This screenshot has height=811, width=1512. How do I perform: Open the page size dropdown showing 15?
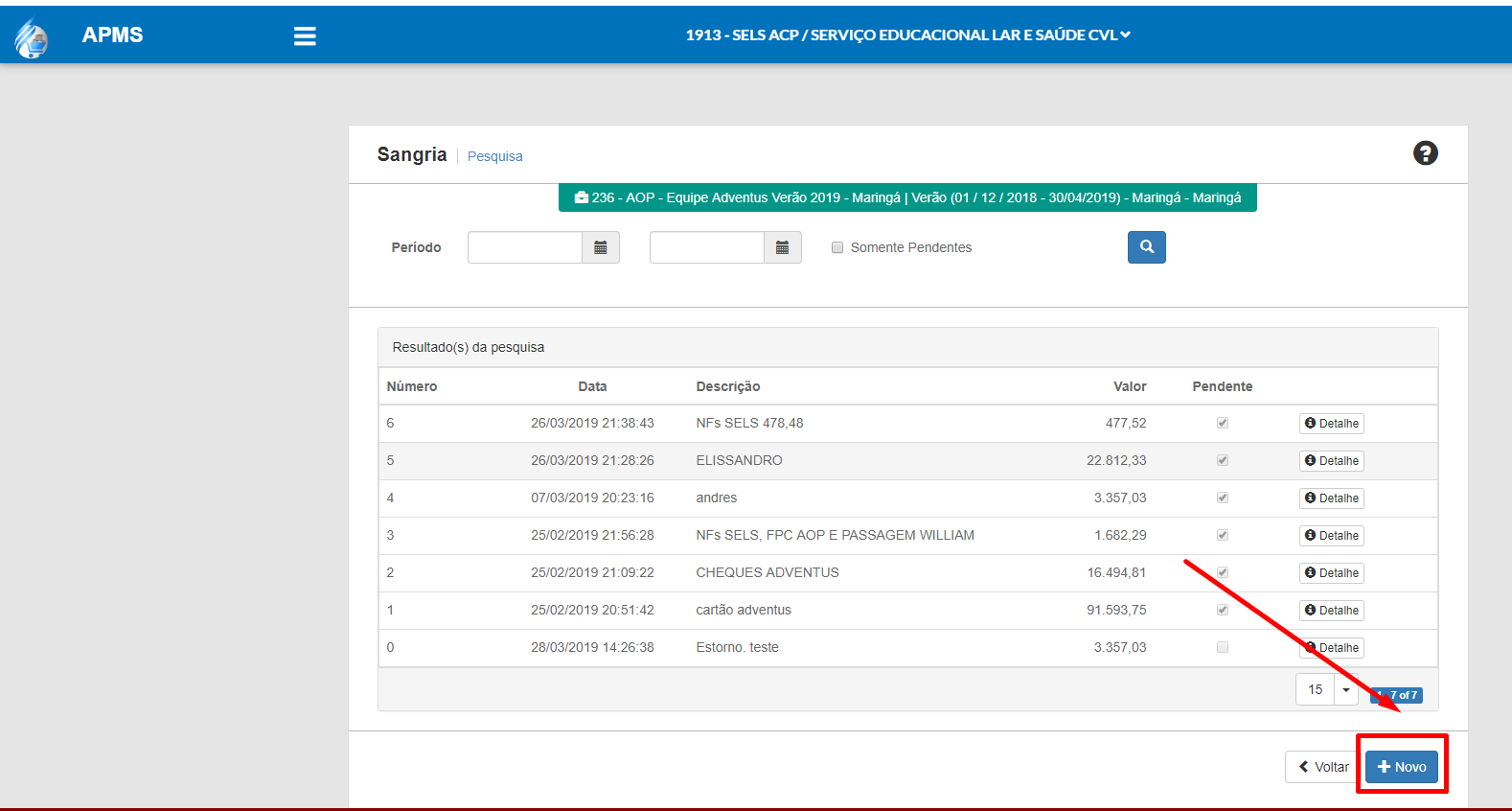1327,689
